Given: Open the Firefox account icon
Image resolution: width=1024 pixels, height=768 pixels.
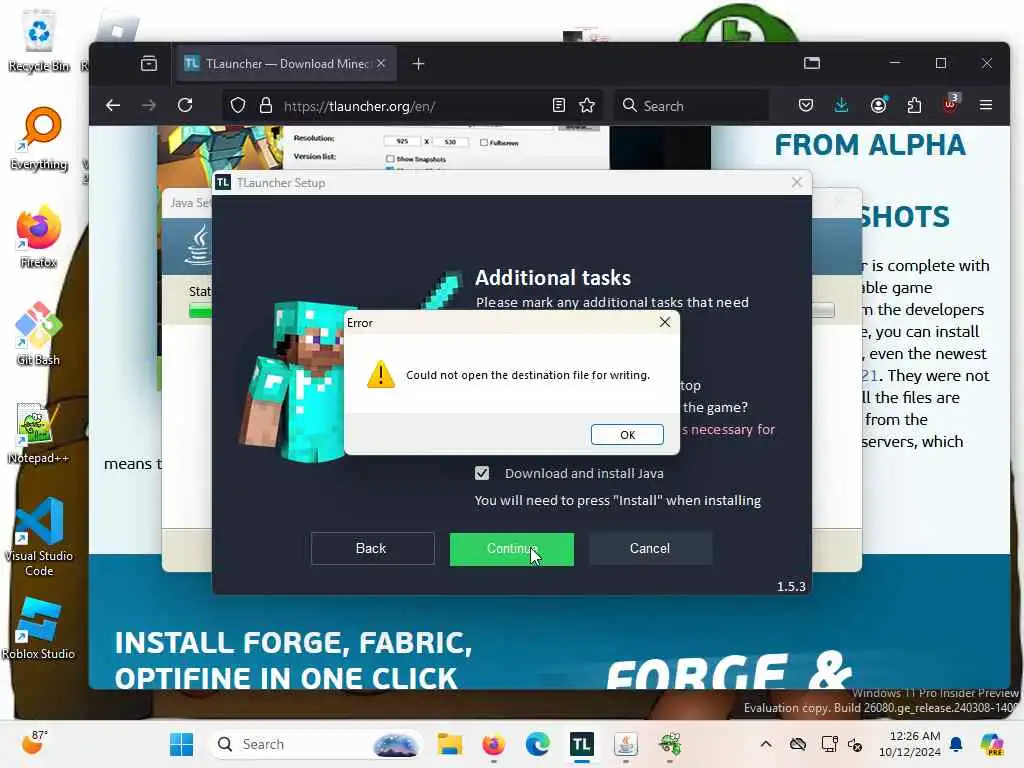Looking at the screenshot, I should tap(878, 105).
